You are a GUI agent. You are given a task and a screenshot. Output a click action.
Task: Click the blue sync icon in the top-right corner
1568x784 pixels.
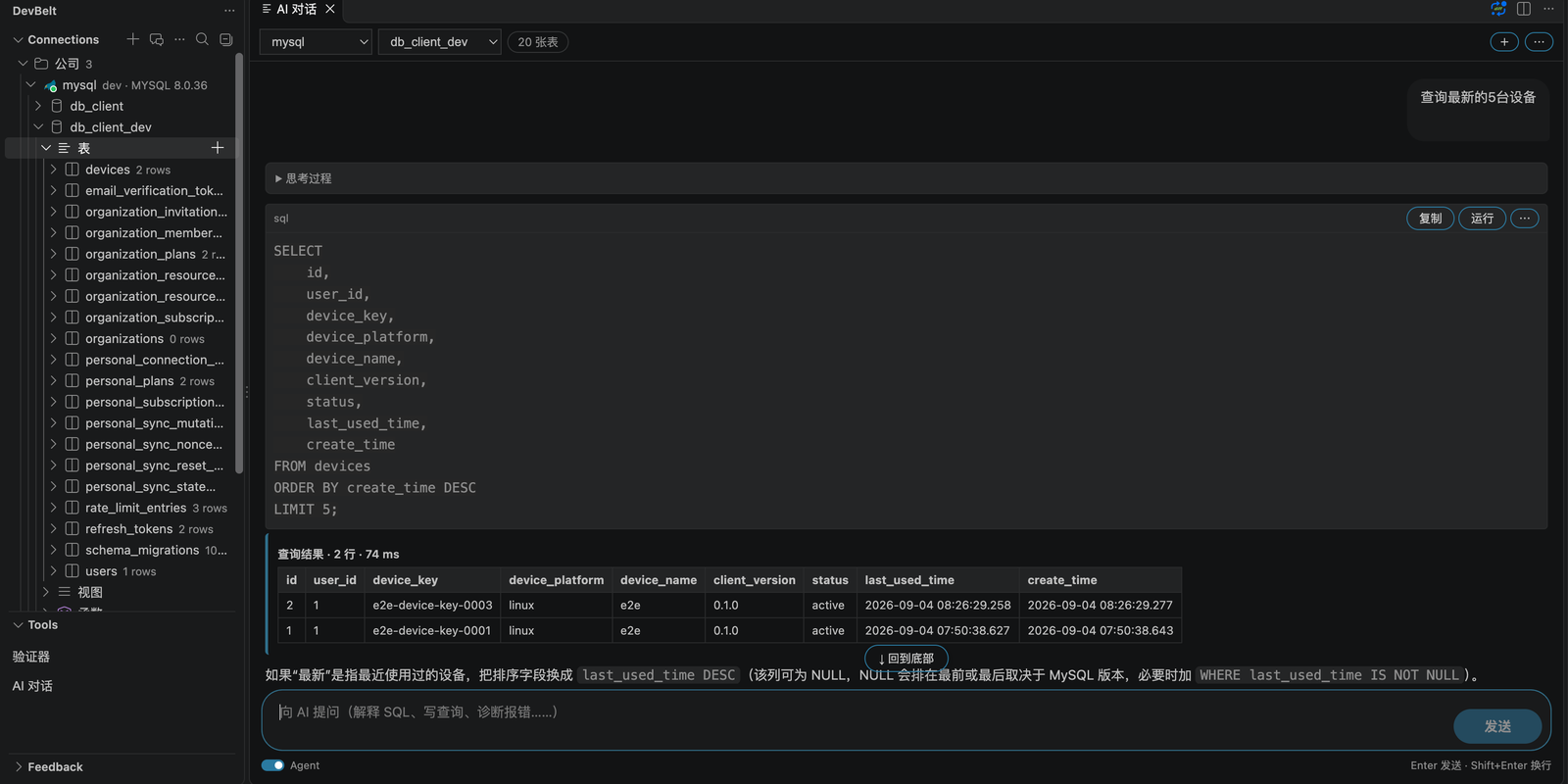coord(1498,9)
